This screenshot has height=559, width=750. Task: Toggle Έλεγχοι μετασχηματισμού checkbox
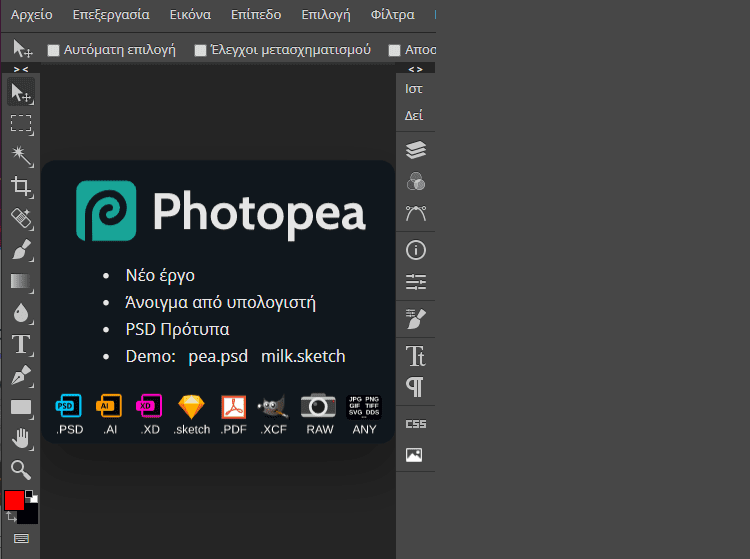[x=200, y=50]
